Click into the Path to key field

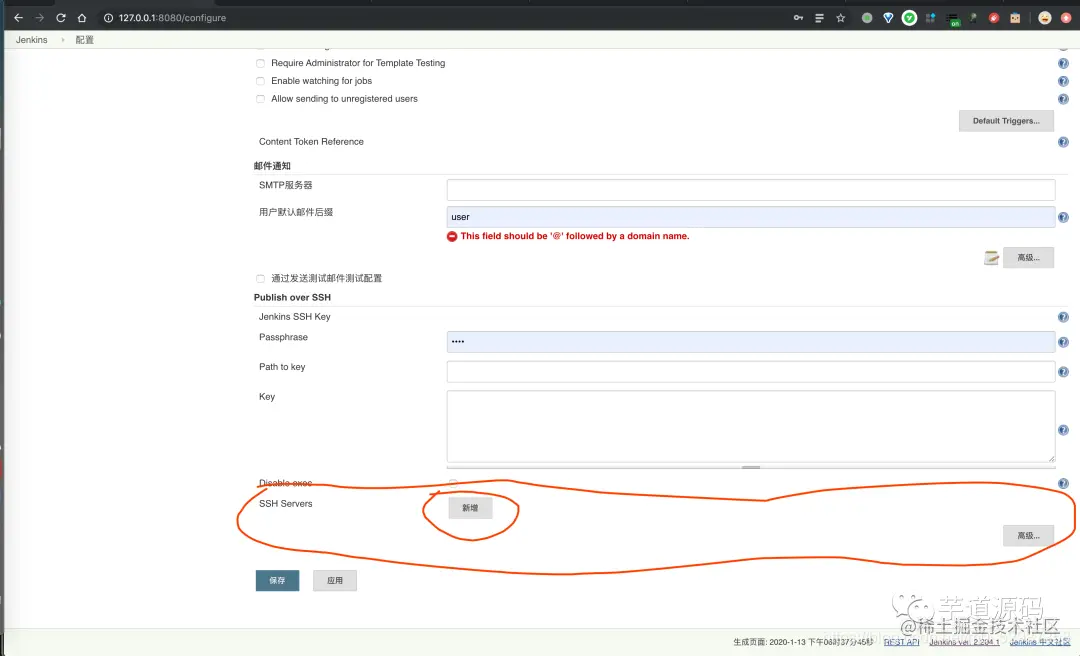point(751,372)
